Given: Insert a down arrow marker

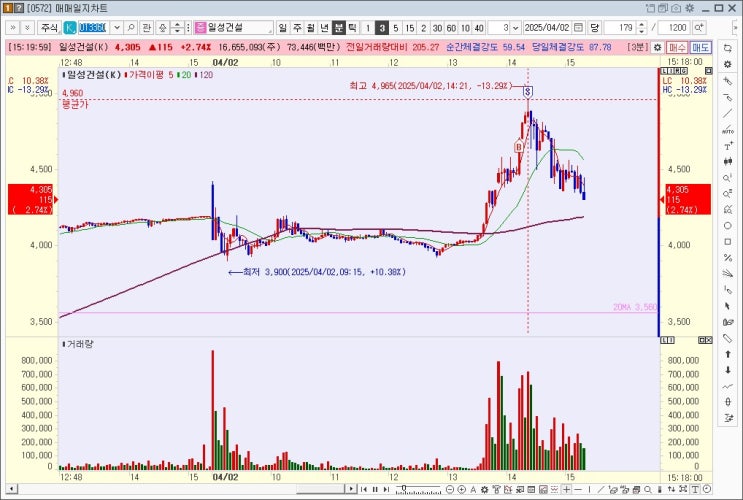Looking at the screenshot, I should tap(728, 370).
